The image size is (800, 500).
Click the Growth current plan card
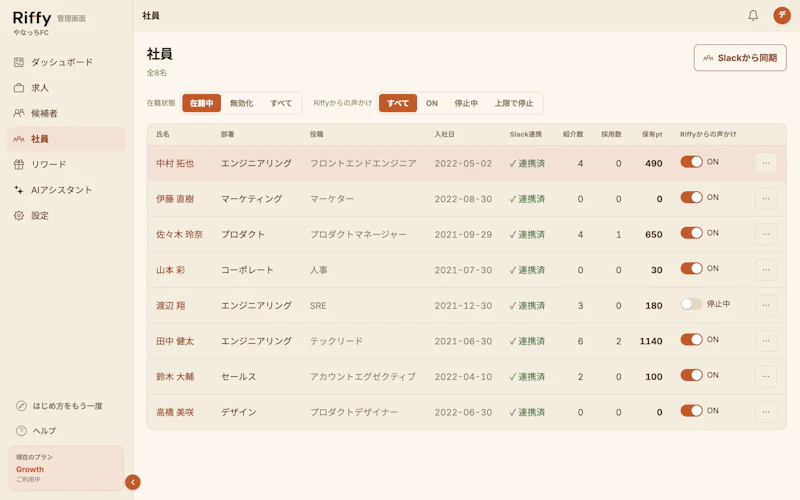click(66, 468)
